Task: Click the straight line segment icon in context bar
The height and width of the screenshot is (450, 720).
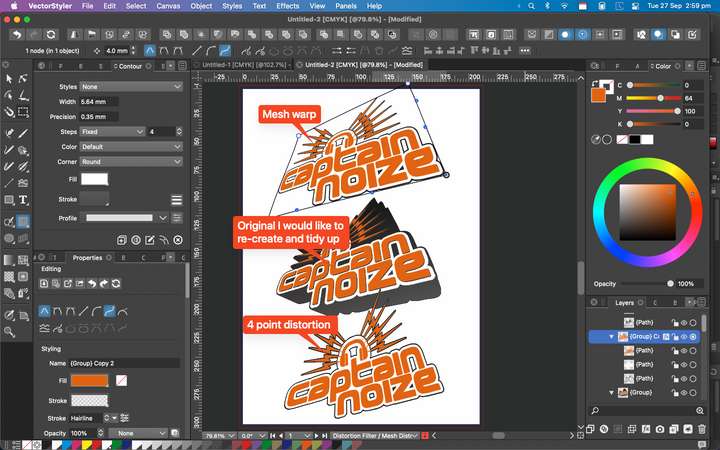Action: (x=197, y=51)
